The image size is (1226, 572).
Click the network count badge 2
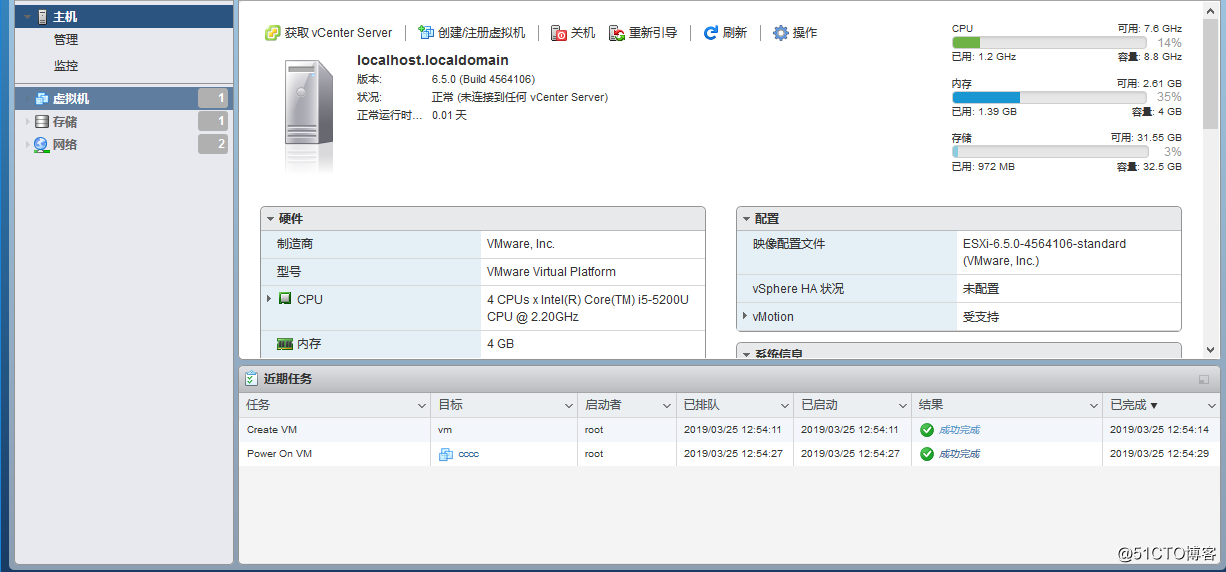click(x=212, y=145)
